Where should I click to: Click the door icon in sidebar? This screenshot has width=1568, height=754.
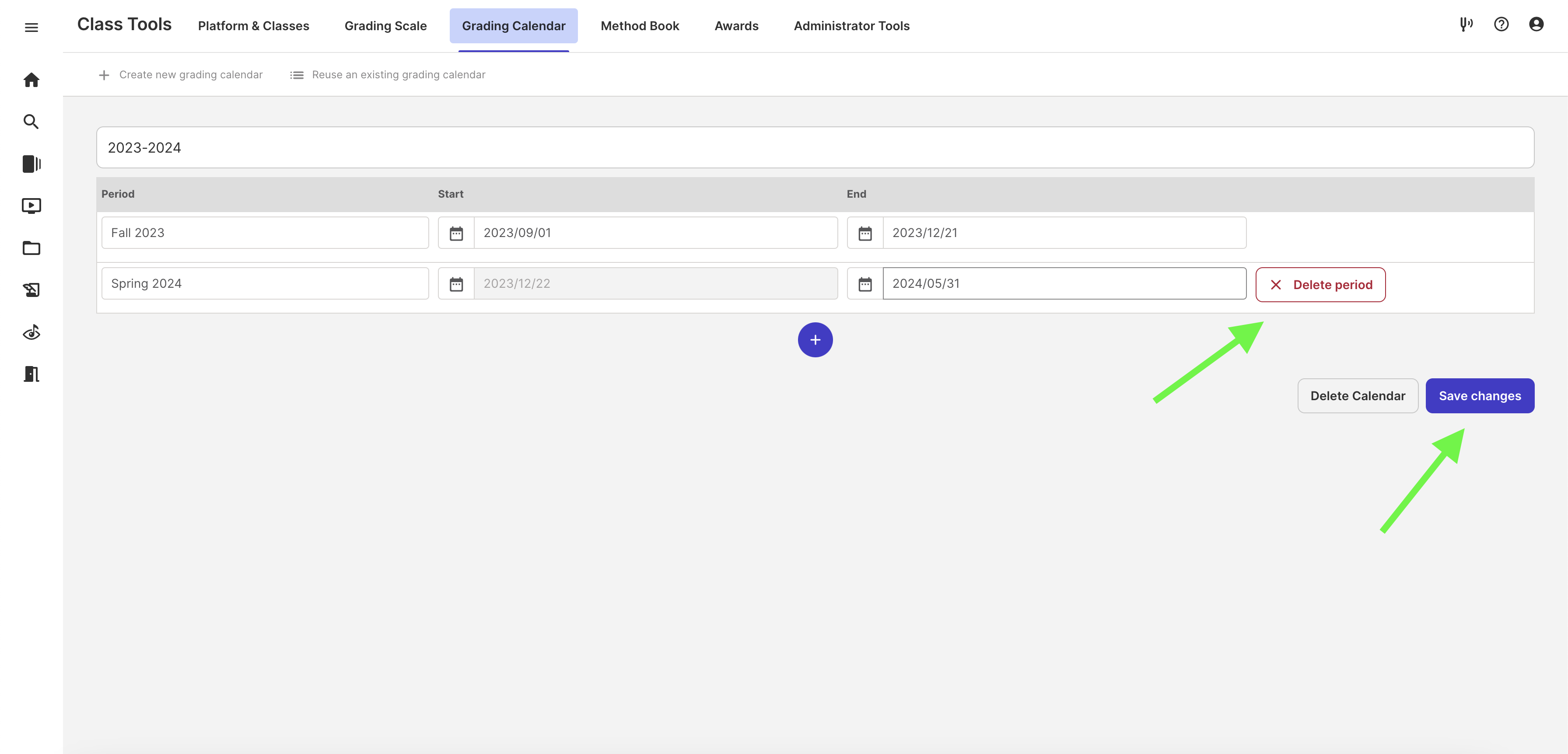[31, 374]
